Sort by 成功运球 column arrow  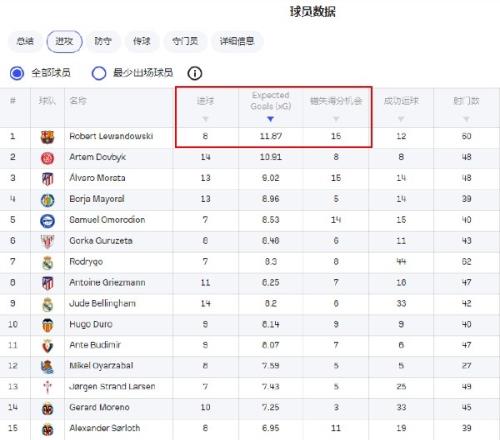pos(401,119)
